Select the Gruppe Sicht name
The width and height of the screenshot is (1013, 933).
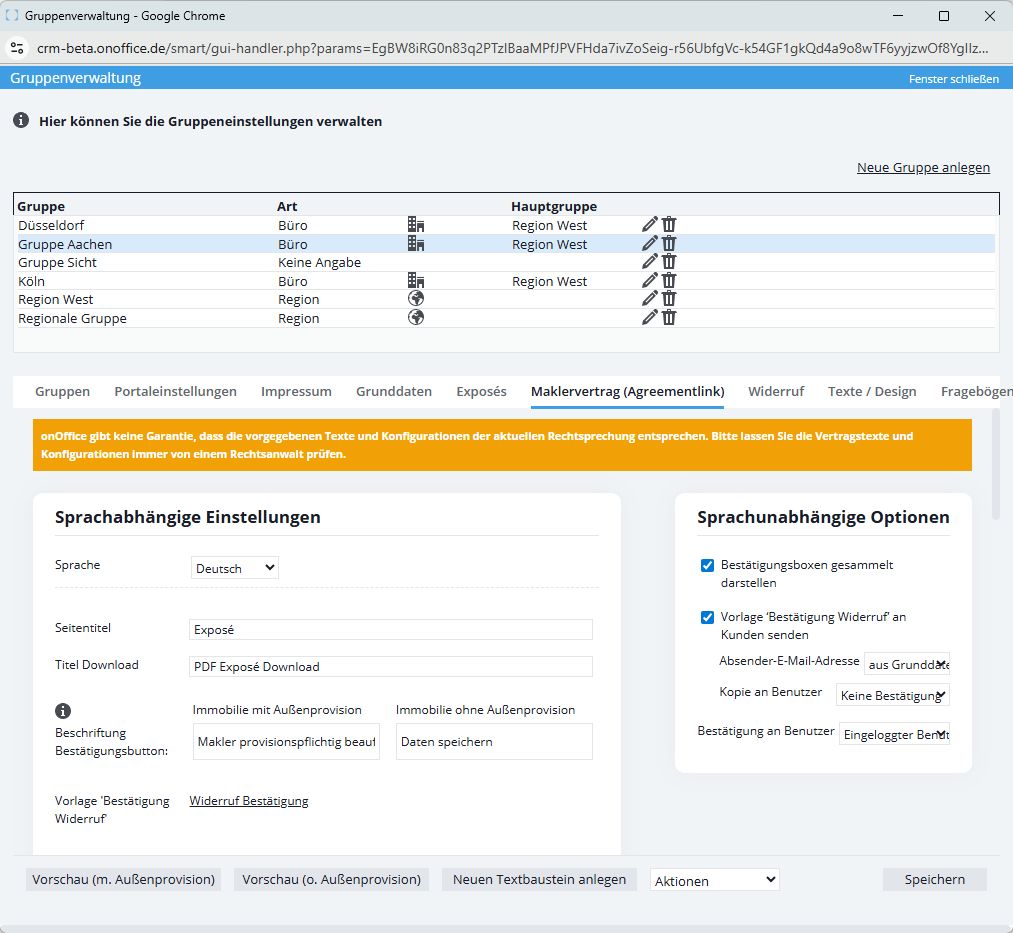pyautogui.click(x=57, y=262)
